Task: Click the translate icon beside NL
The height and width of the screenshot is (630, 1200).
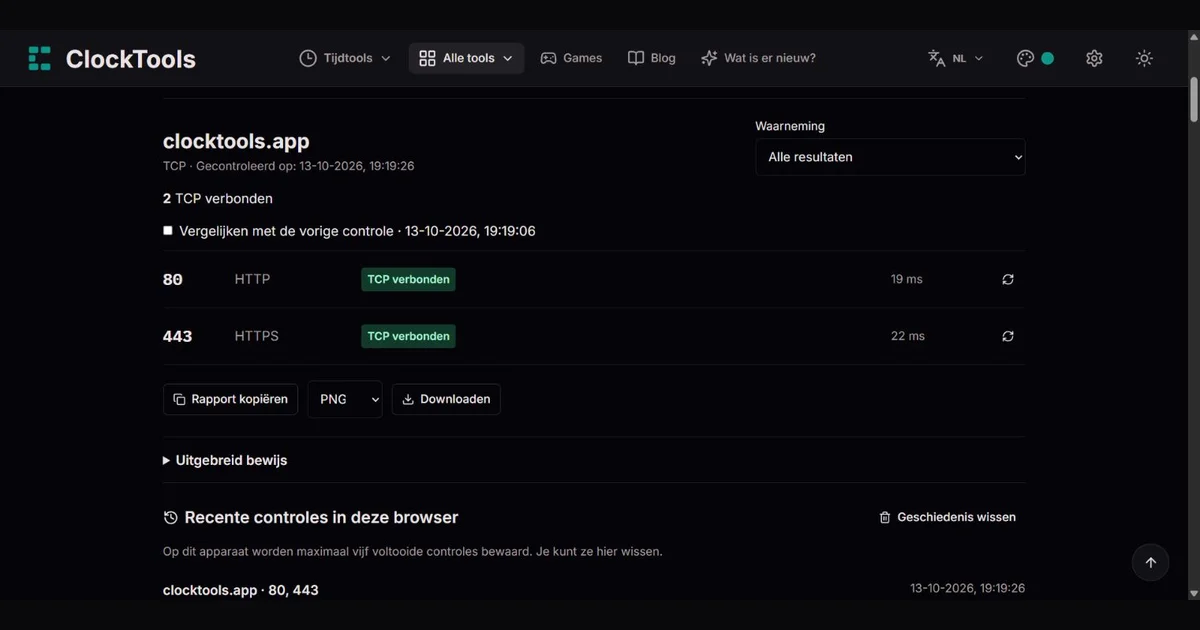Action: [x=937, y=58]
